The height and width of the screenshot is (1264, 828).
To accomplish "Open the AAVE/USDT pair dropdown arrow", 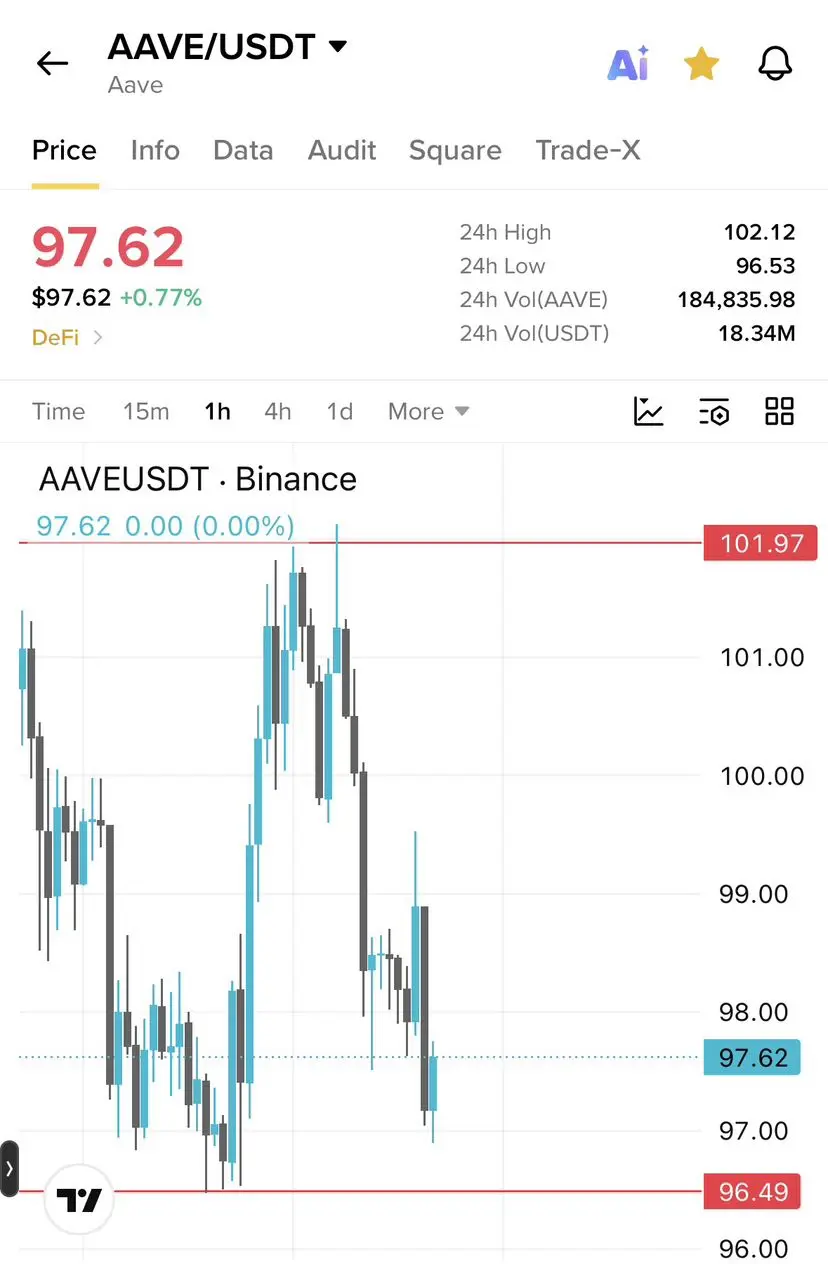I will coord(338,46).
